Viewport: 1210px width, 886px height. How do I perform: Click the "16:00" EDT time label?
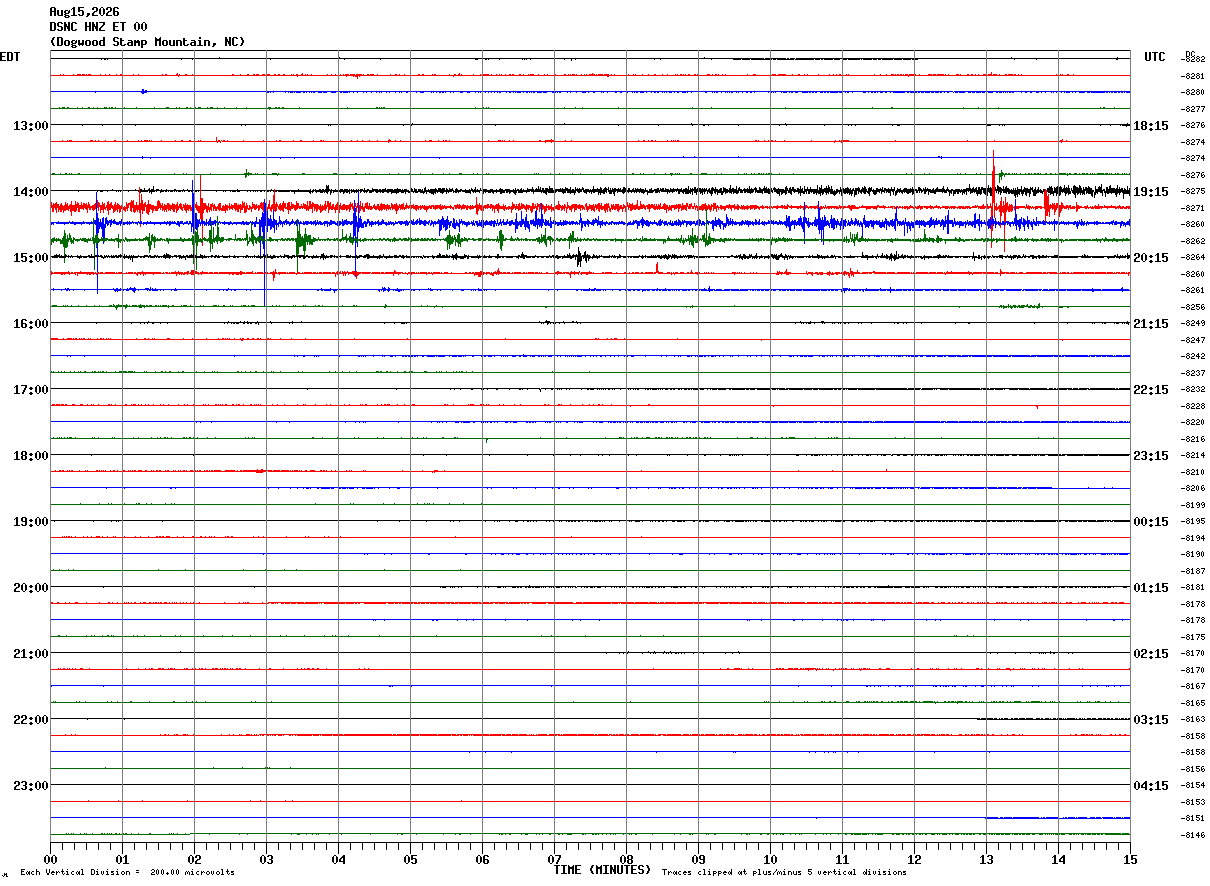pos(31,324)
